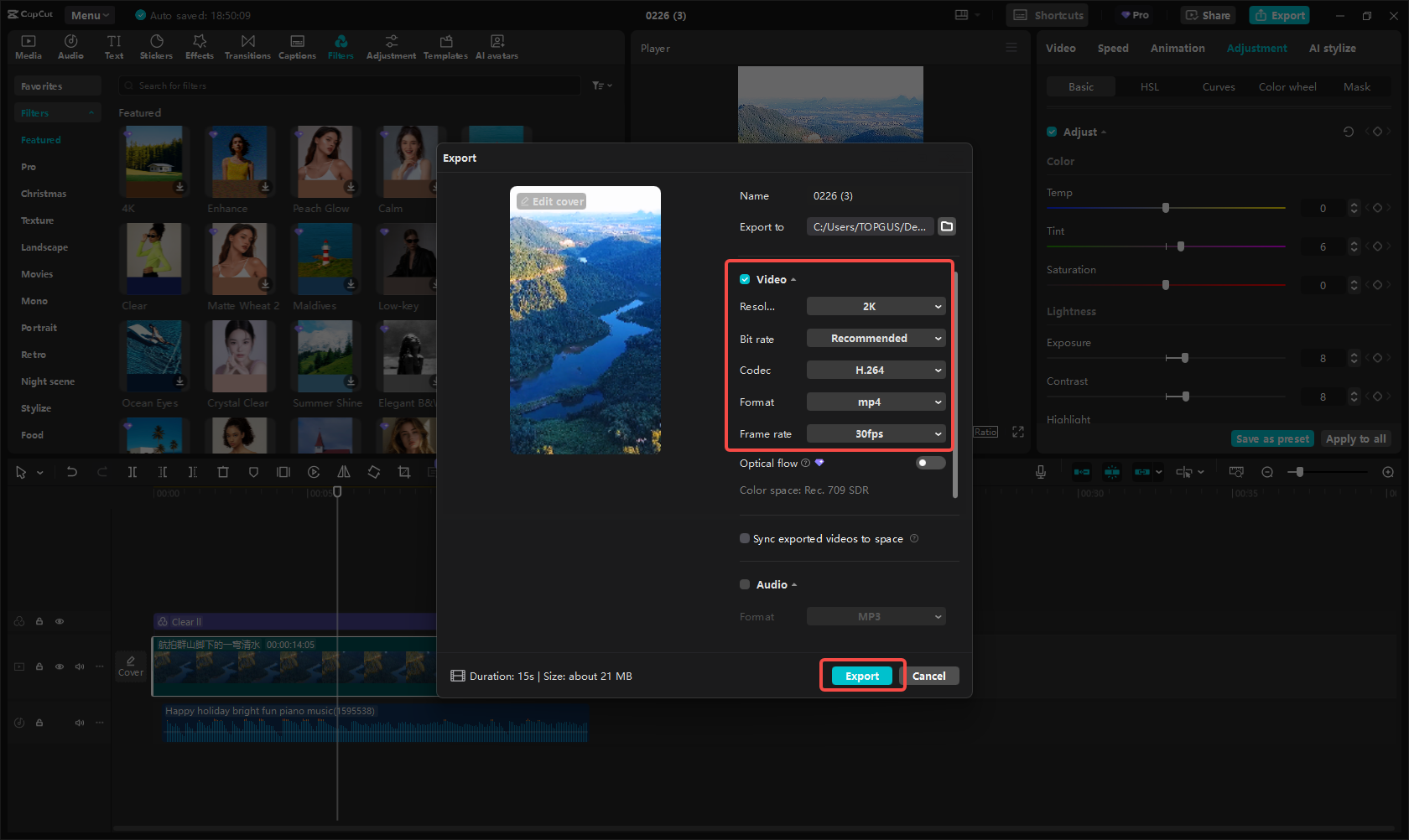
Task: Select the Split tool in the timeline toolbar
Action: (133, 472)
